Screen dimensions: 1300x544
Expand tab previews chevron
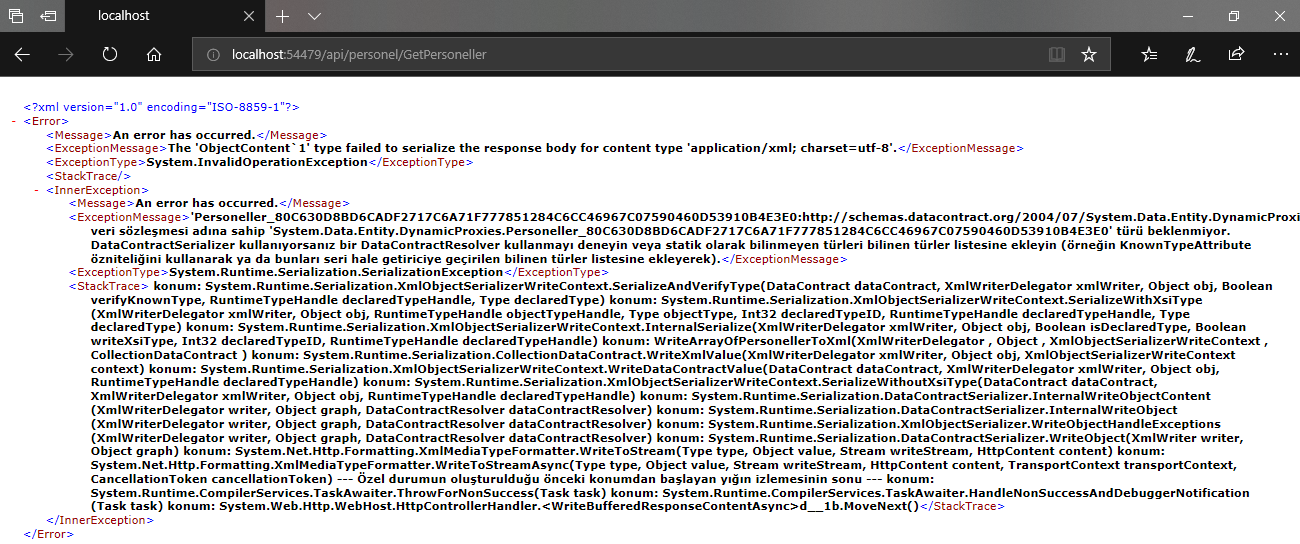(x=314, y=16)
